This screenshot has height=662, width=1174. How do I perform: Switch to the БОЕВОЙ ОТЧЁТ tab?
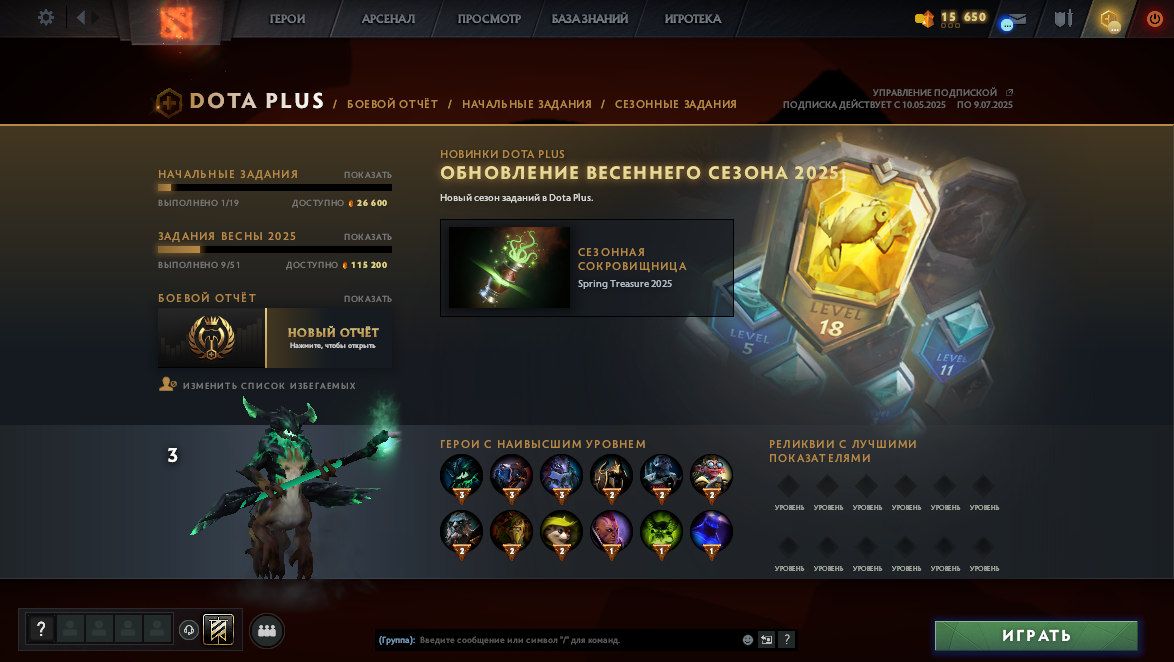tap(392, 104)
